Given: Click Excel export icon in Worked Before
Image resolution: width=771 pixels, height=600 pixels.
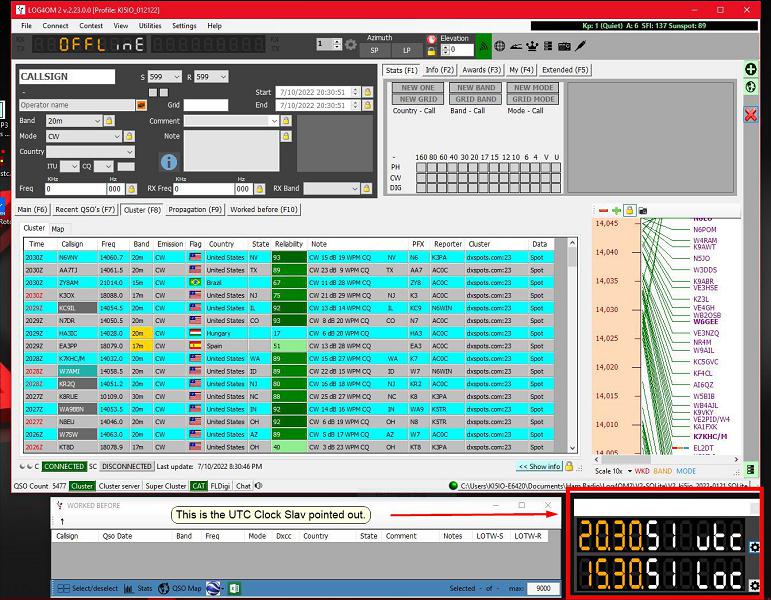Looking at the screenshot, I should coord(235,588).
